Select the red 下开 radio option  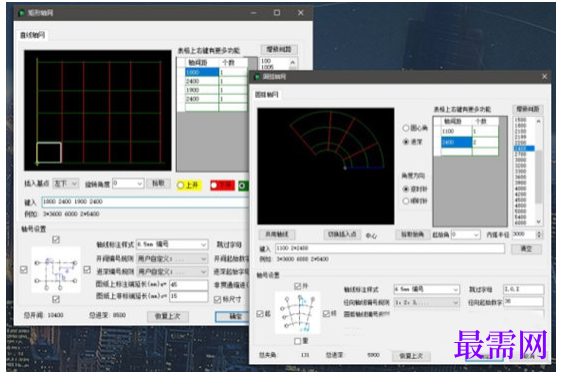[x=222, y=185]
